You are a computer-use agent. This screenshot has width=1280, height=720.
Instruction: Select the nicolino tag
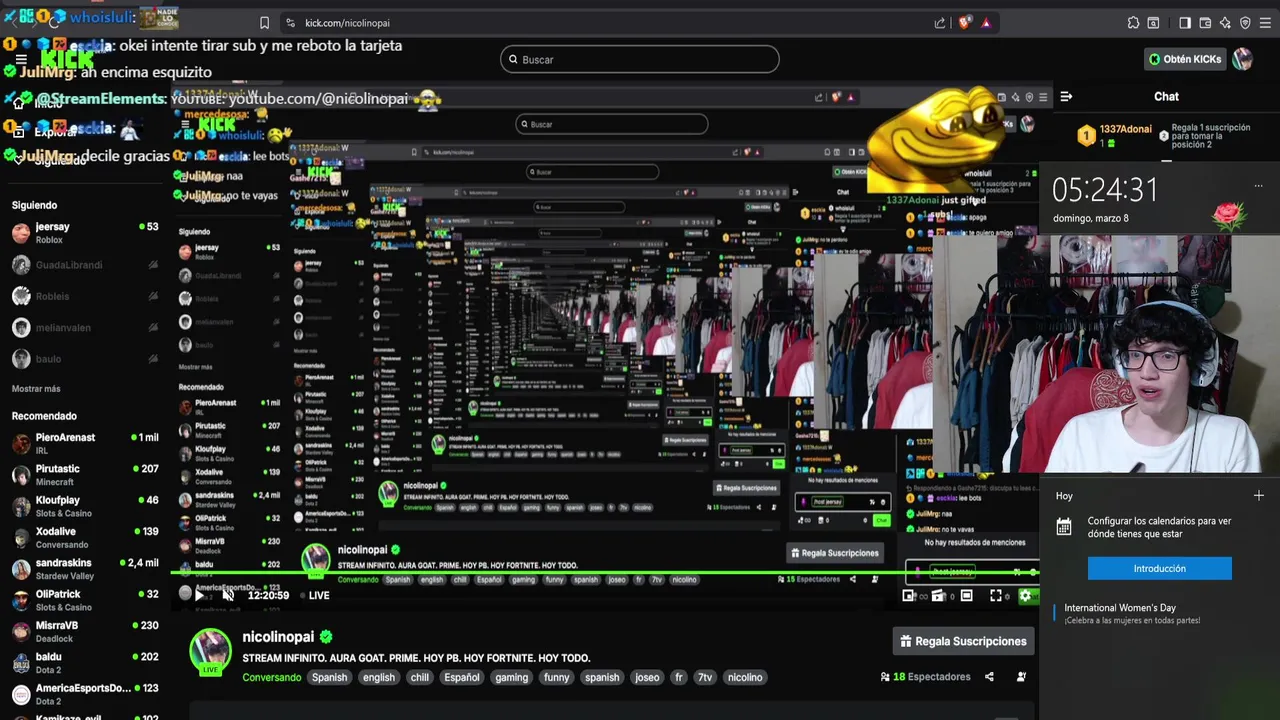745,677
